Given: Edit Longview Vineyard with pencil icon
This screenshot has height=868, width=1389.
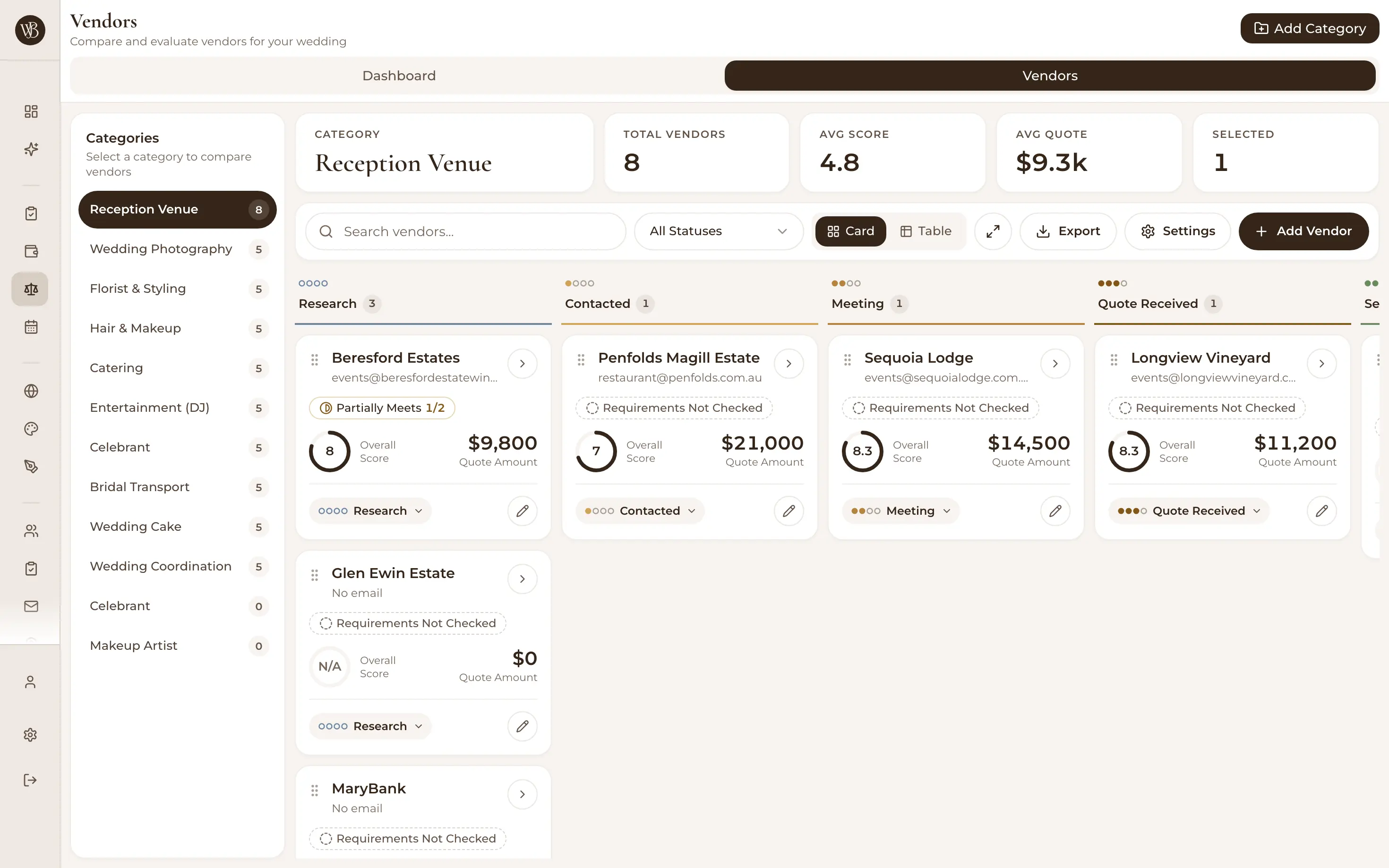Looking at the screenshot, I should pyautogui.click(x=1321, y=511).
